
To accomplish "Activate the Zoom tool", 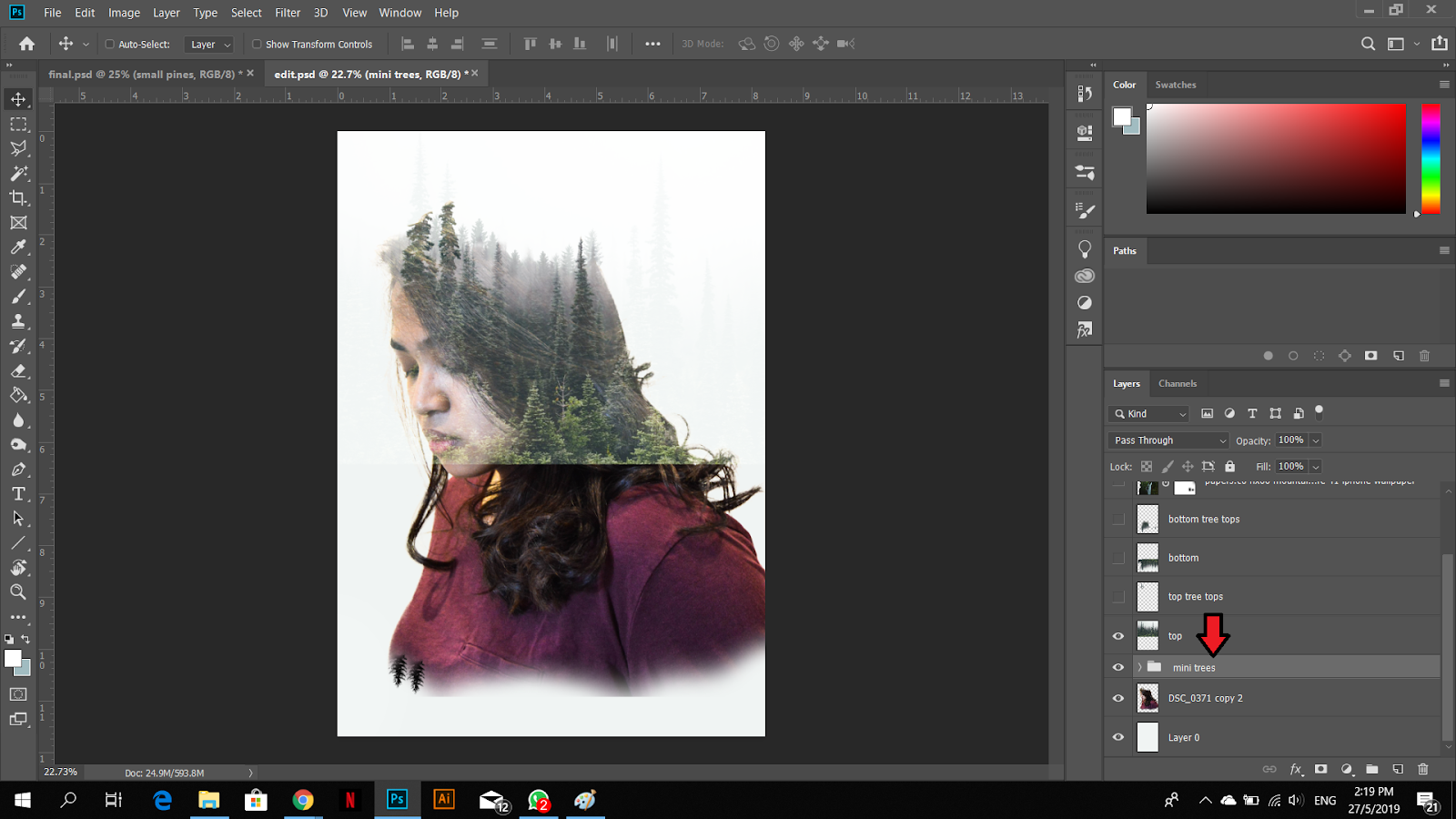I will (18, 592).
